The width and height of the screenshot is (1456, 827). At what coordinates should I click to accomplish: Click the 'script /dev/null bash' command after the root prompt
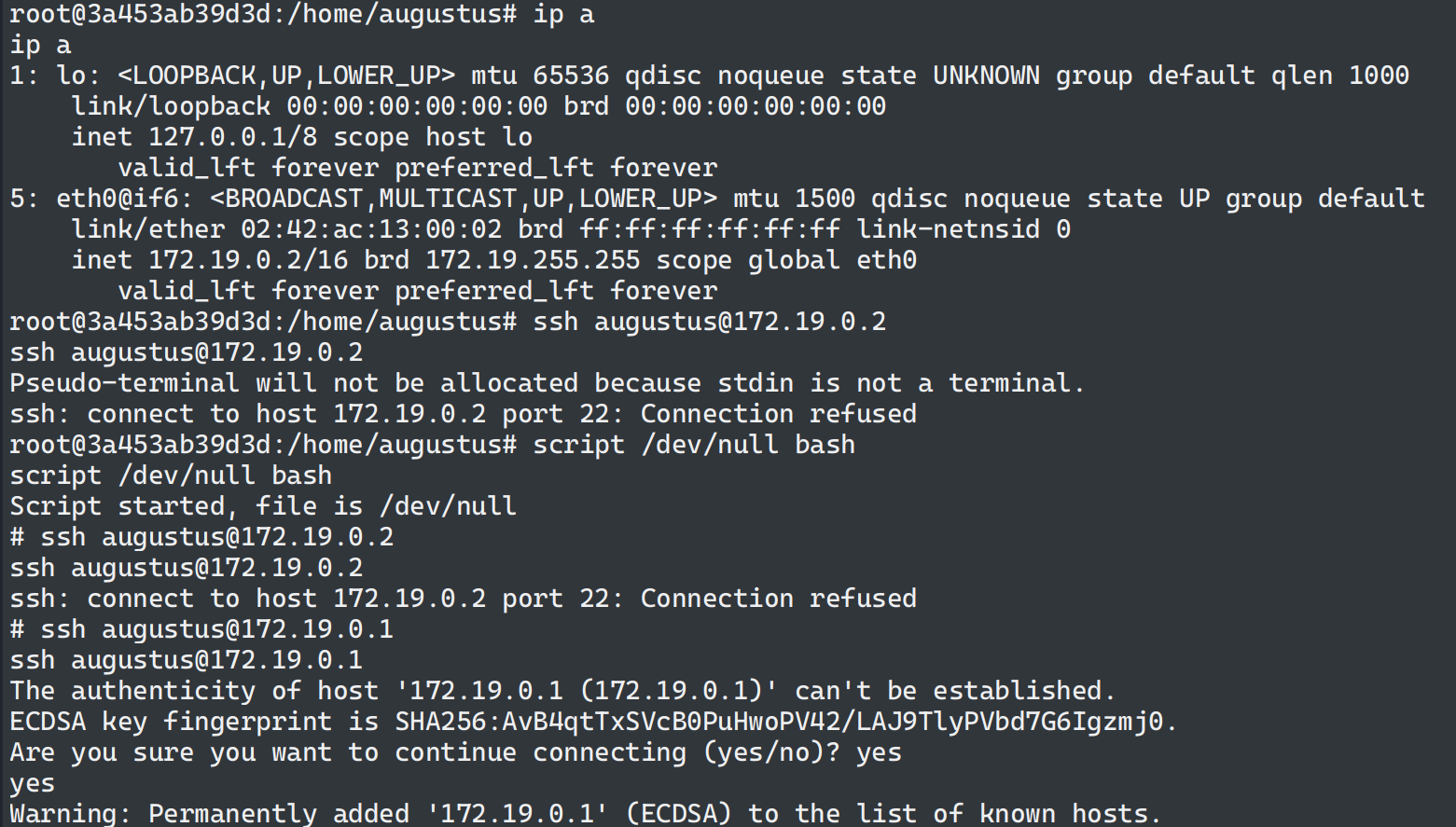(x=693, y=445)
